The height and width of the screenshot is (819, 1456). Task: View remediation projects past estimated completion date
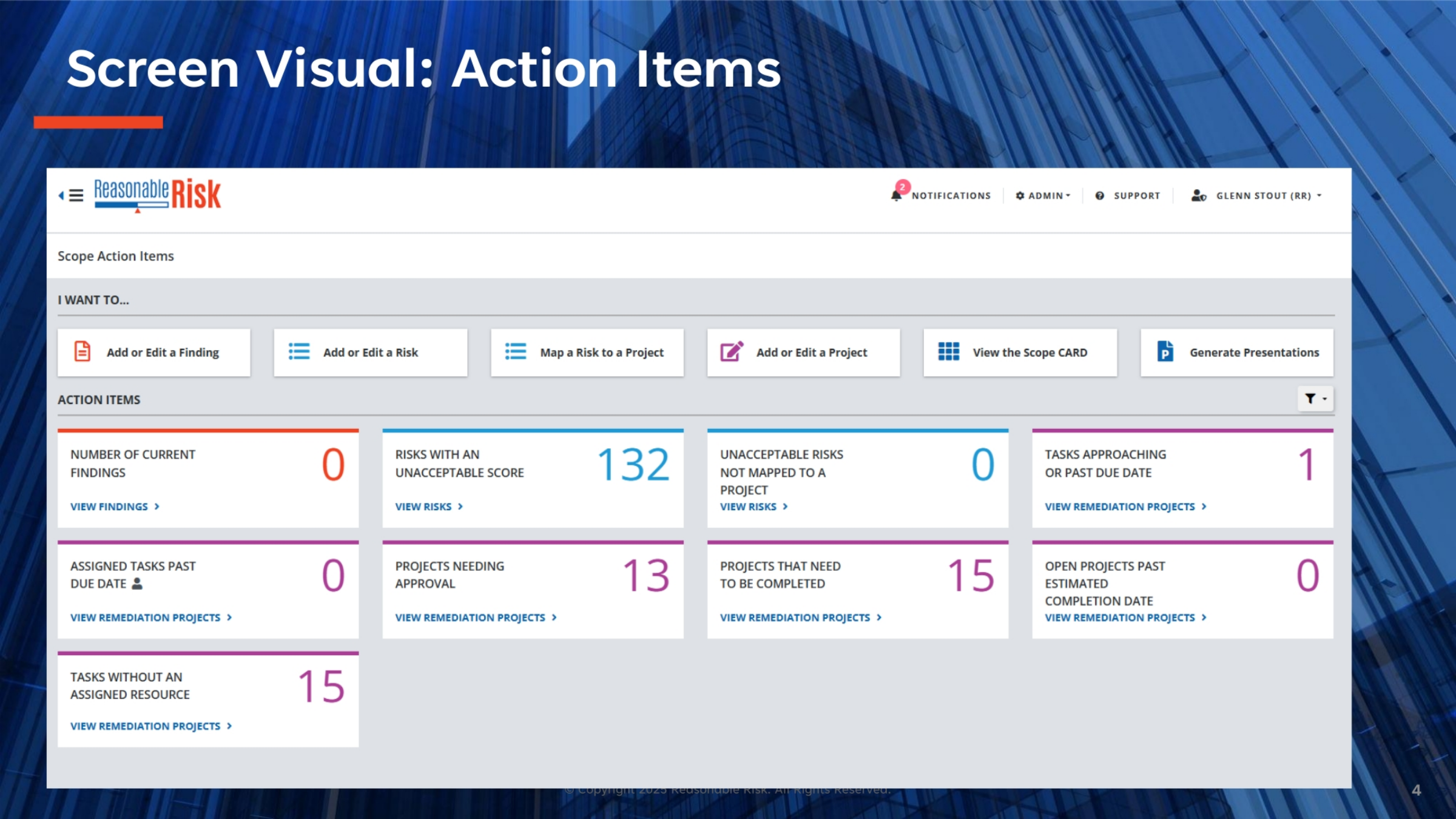coord(1126,618)
